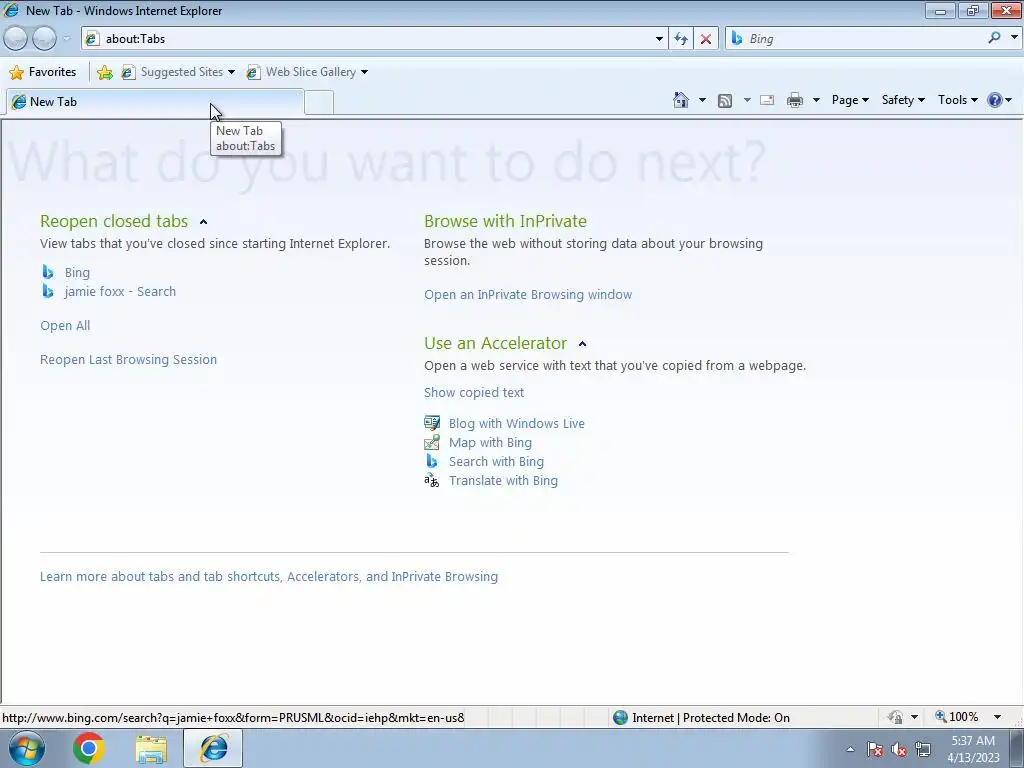Open the recent pages dropdown arrow
The height and width of the screenshot is (768, 1024).
(66, 39)
